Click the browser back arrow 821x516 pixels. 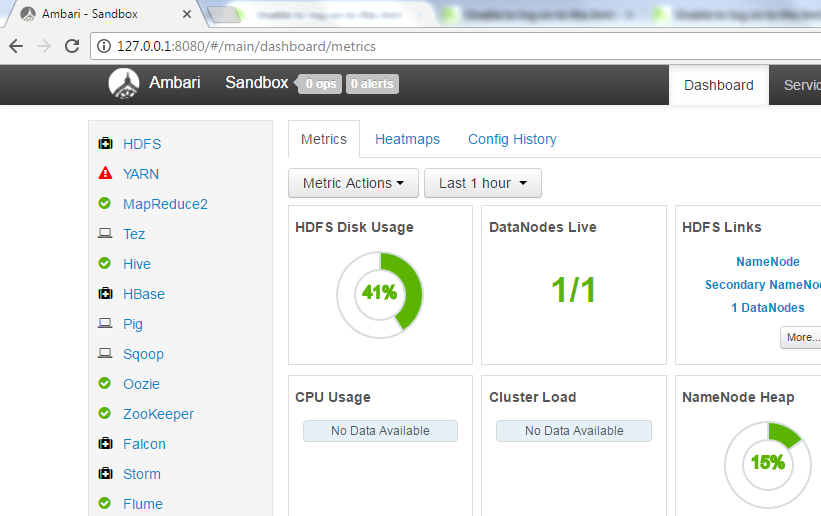[16, 46]
